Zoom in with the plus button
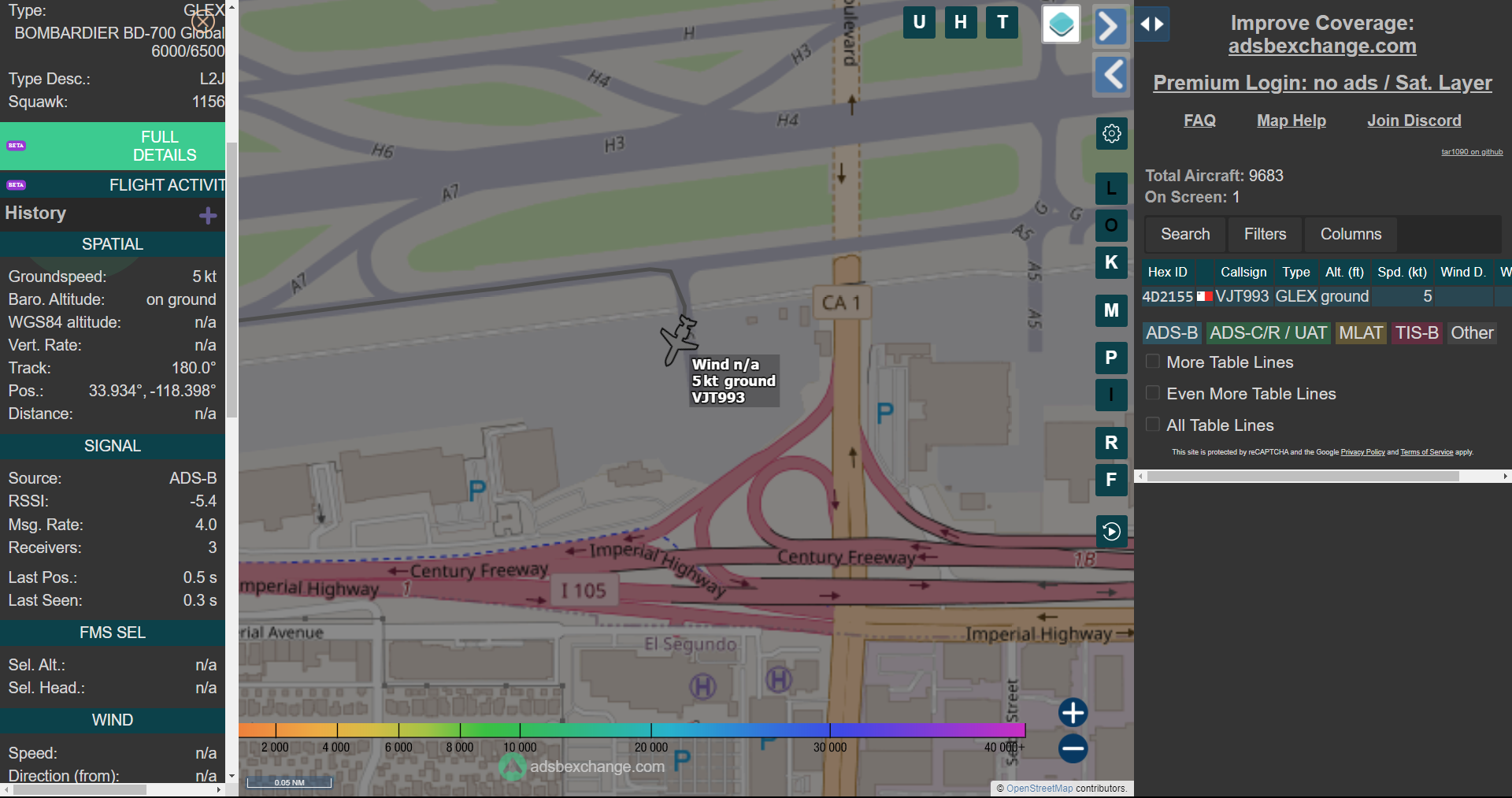The width and height of the screenshot is (1512, 798). point(1073,712)
